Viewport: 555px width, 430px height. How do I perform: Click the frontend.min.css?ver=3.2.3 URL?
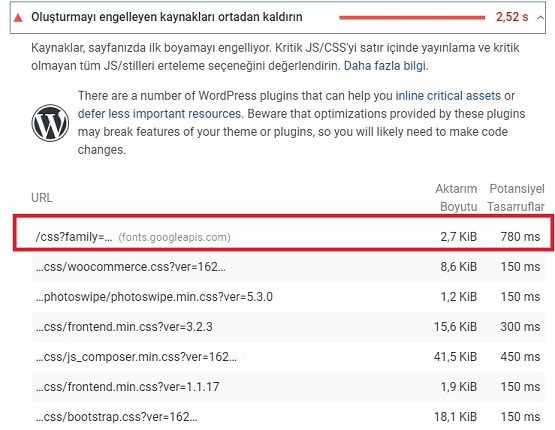124,326
